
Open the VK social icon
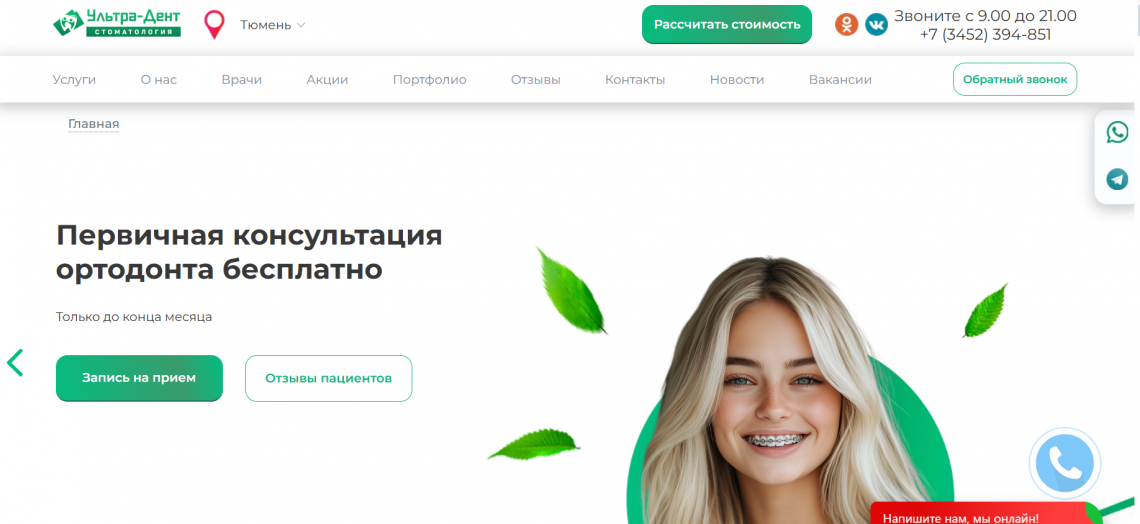coord(876,25)
